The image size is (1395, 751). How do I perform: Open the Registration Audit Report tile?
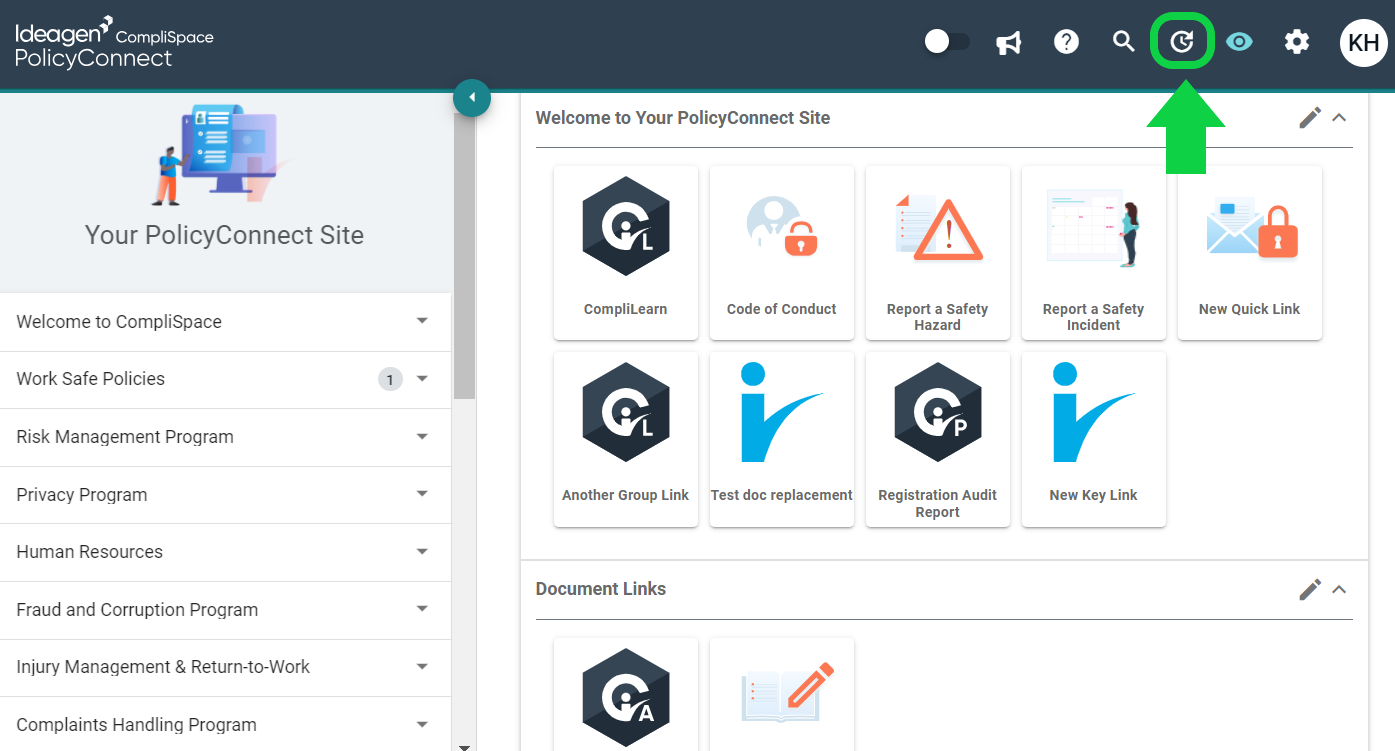point(938,440)
